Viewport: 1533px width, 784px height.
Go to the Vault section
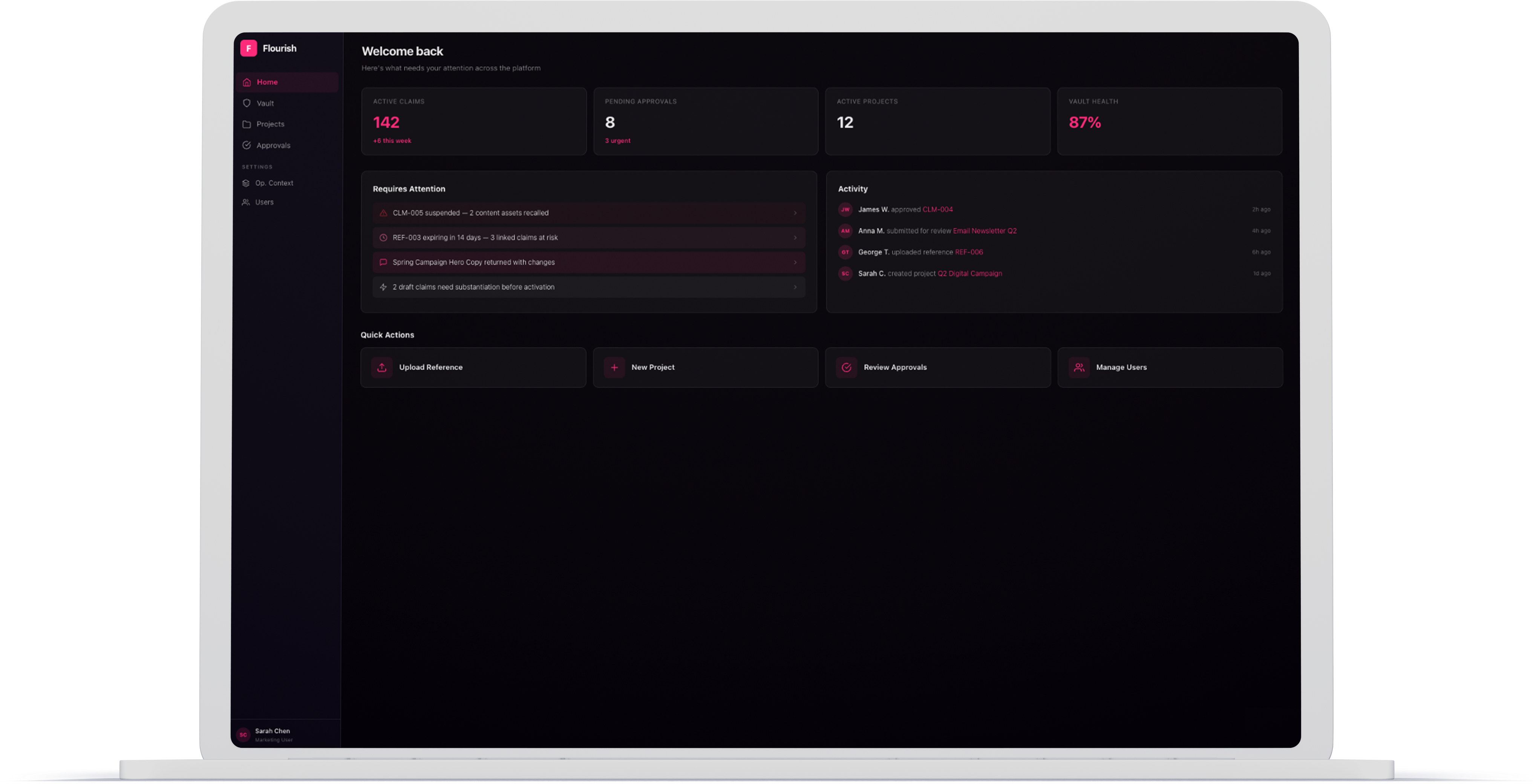coord(265,103)
